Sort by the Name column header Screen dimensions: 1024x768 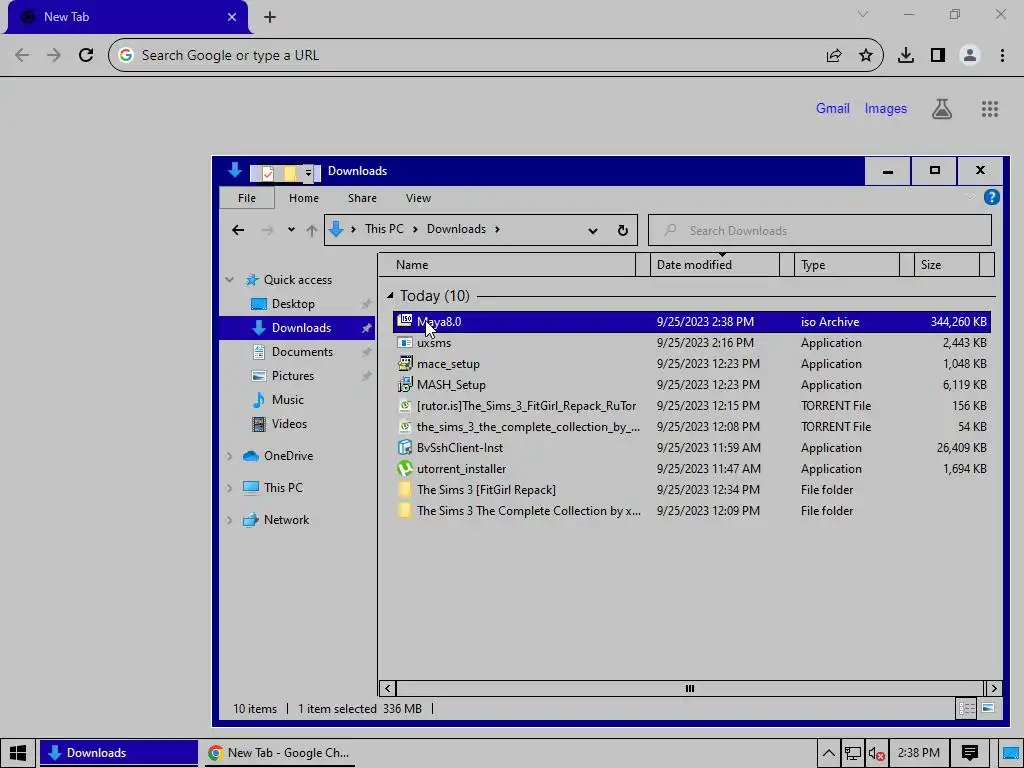(x=507, y=264)
